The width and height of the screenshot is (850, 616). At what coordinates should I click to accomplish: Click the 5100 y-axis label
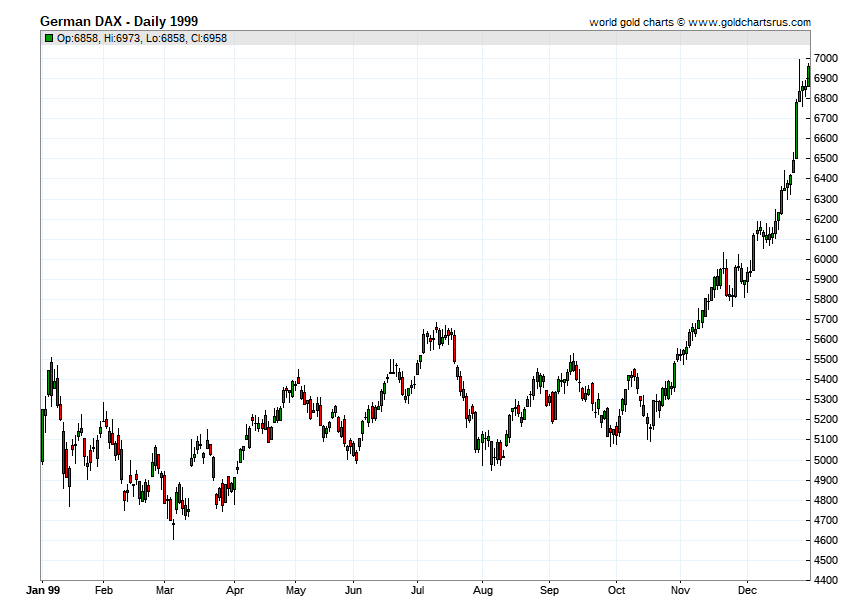(826, 440)
